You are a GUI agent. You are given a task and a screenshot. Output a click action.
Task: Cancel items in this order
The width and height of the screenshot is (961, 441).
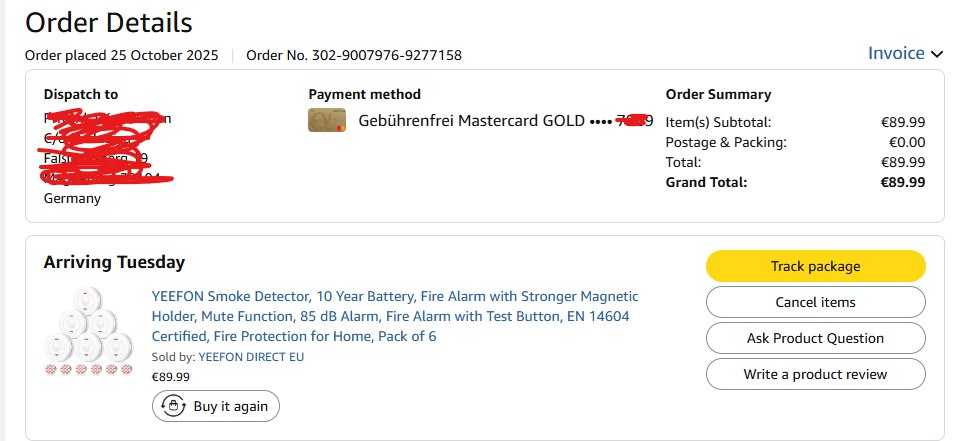(815, 302)
